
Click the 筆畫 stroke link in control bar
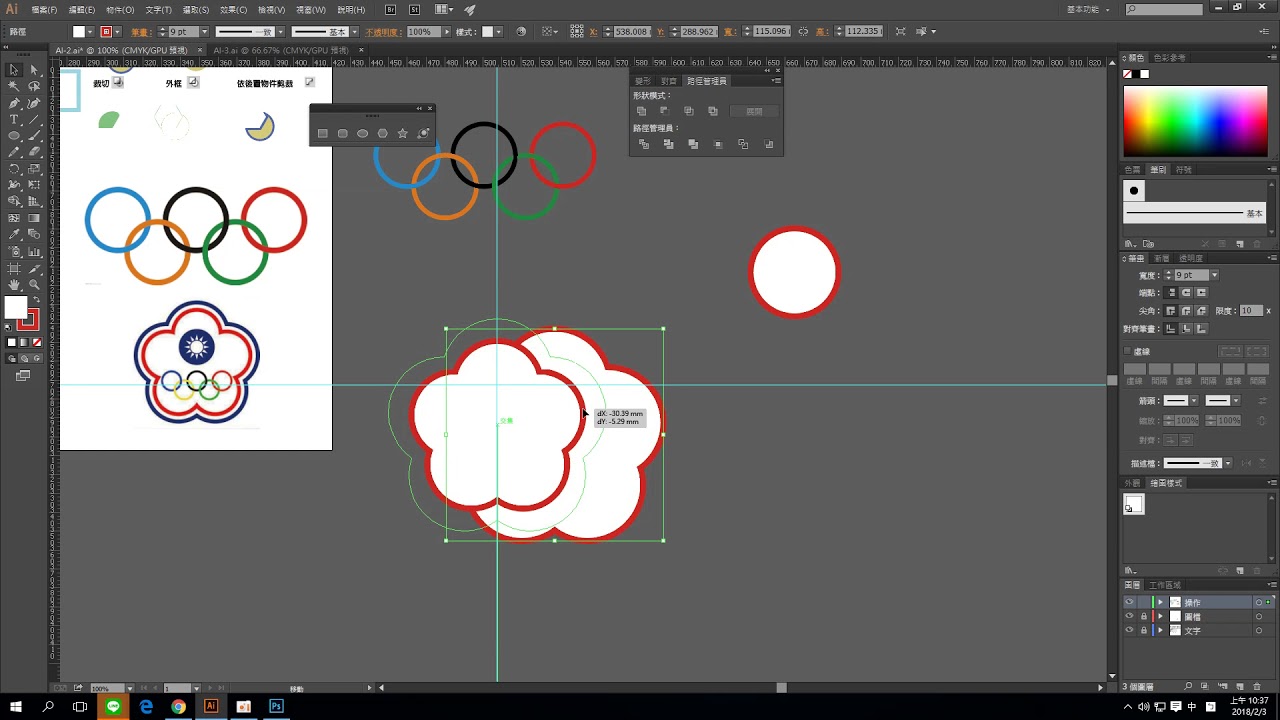point(139,32)
